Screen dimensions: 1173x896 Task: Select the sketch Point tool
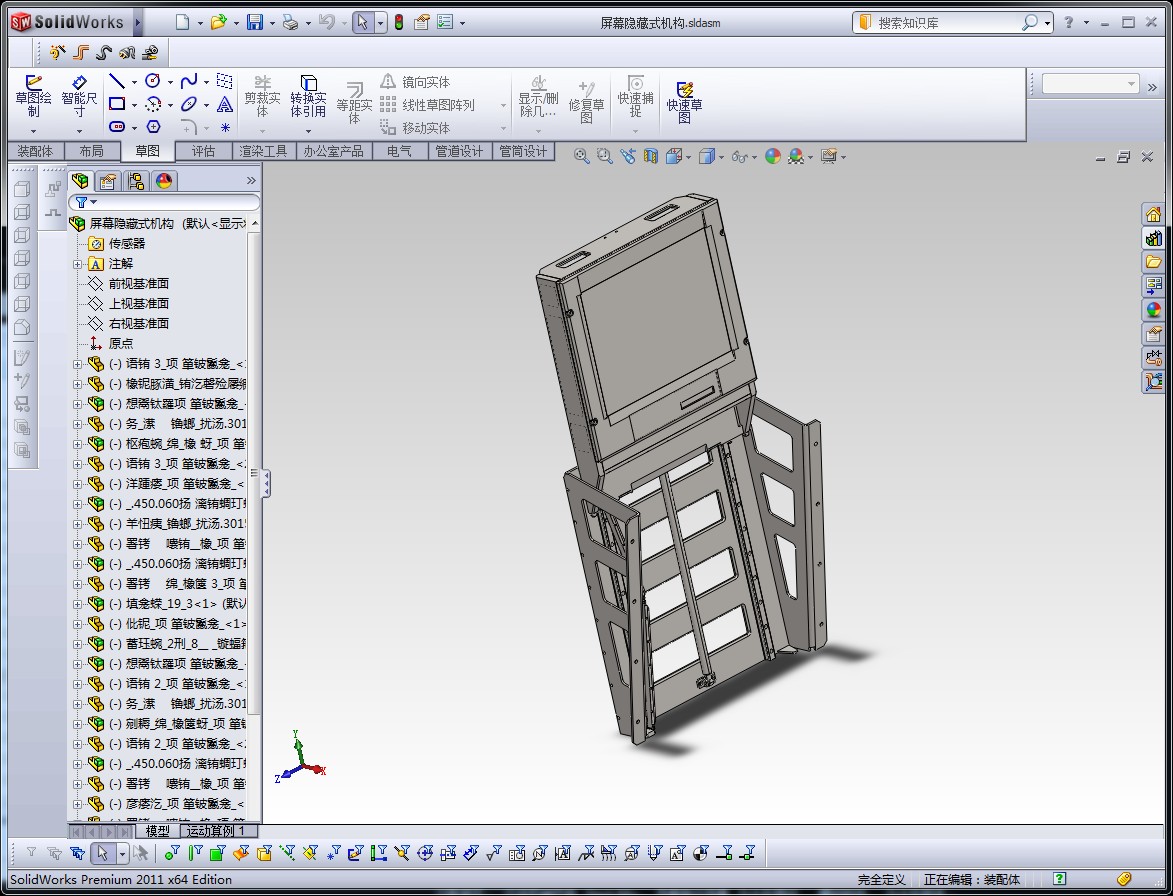click(x=224, y=127)
